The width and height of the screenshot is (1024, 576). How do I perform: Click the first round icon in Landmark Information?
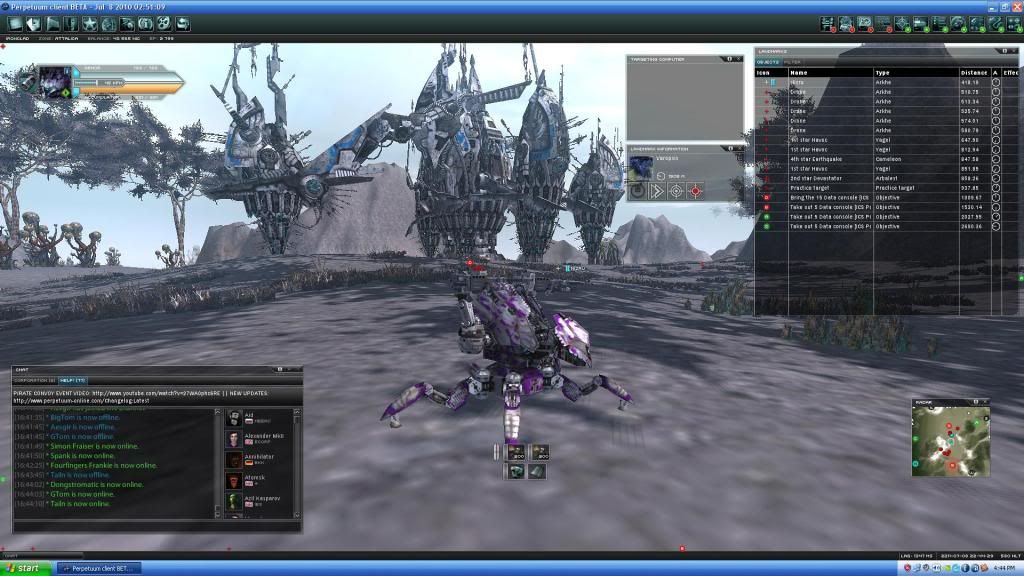637,191
